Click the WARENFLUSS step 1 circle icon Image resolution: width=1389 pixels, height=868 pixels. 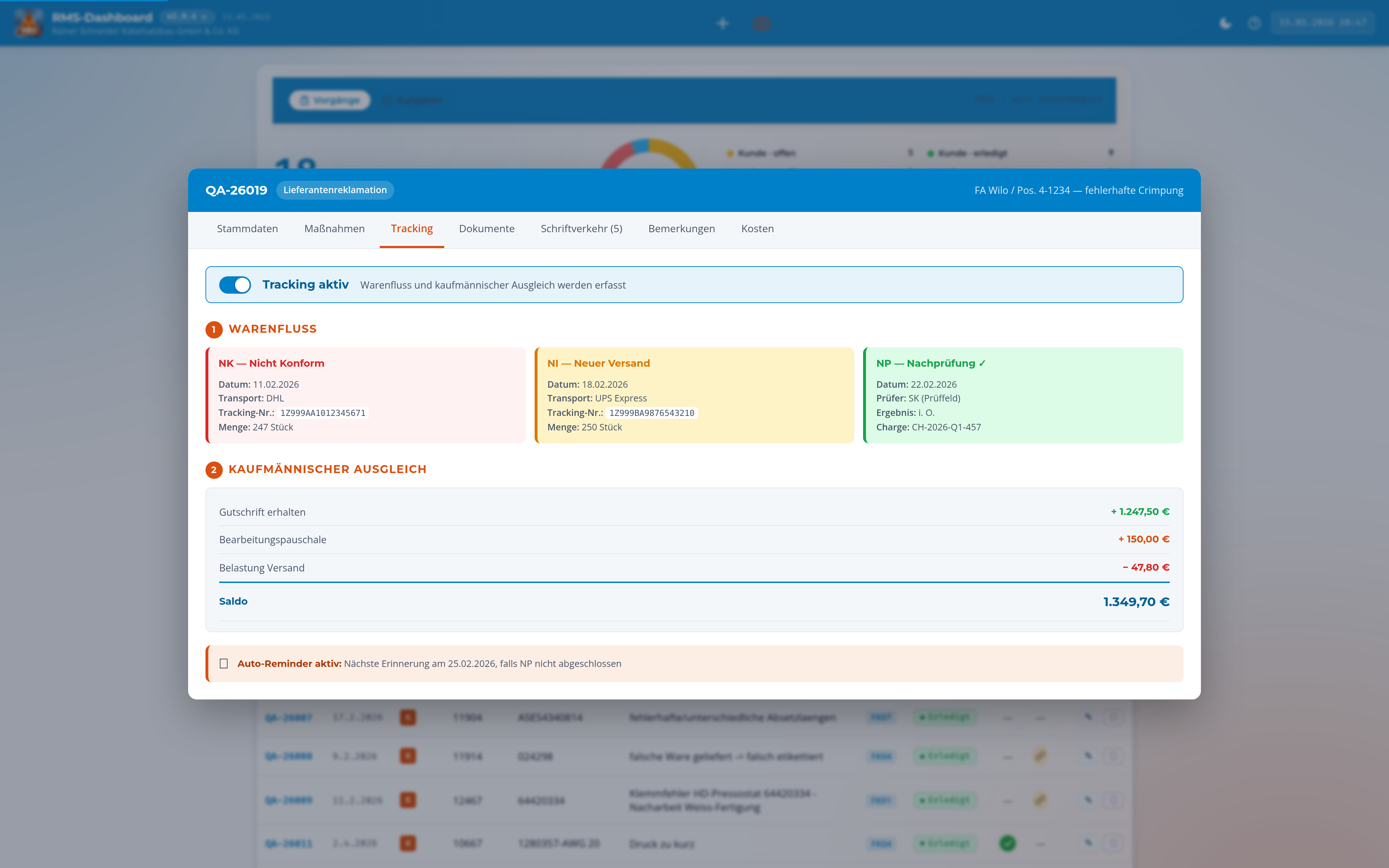pyautogui.click(x=214, y=329)
